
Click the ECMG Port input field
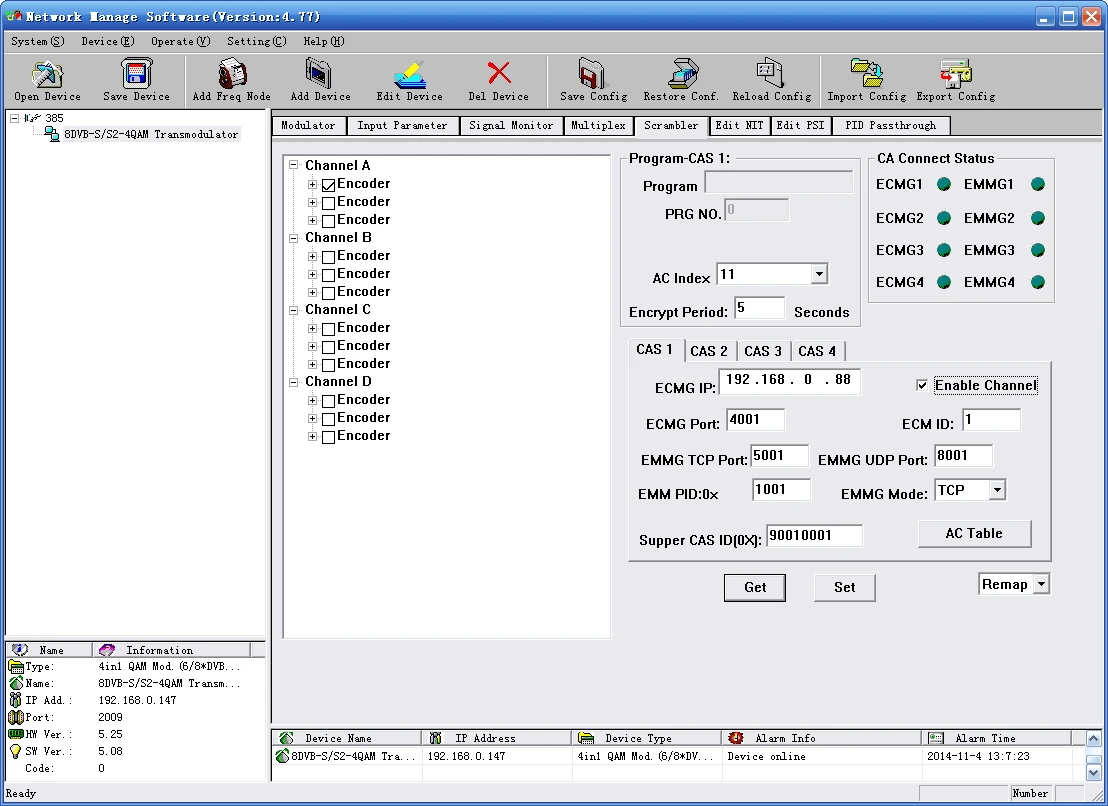coord(755,420)
